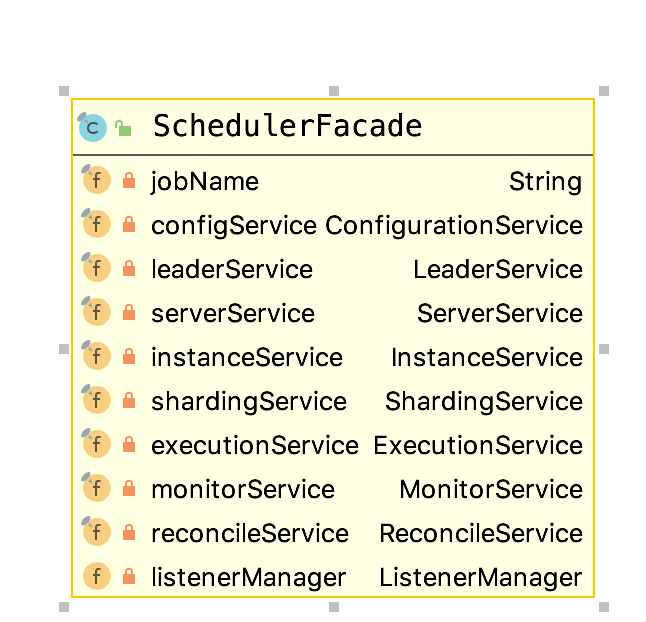Click the ConfigurationService type label
The image size is (646, 622).
(453, 225)
